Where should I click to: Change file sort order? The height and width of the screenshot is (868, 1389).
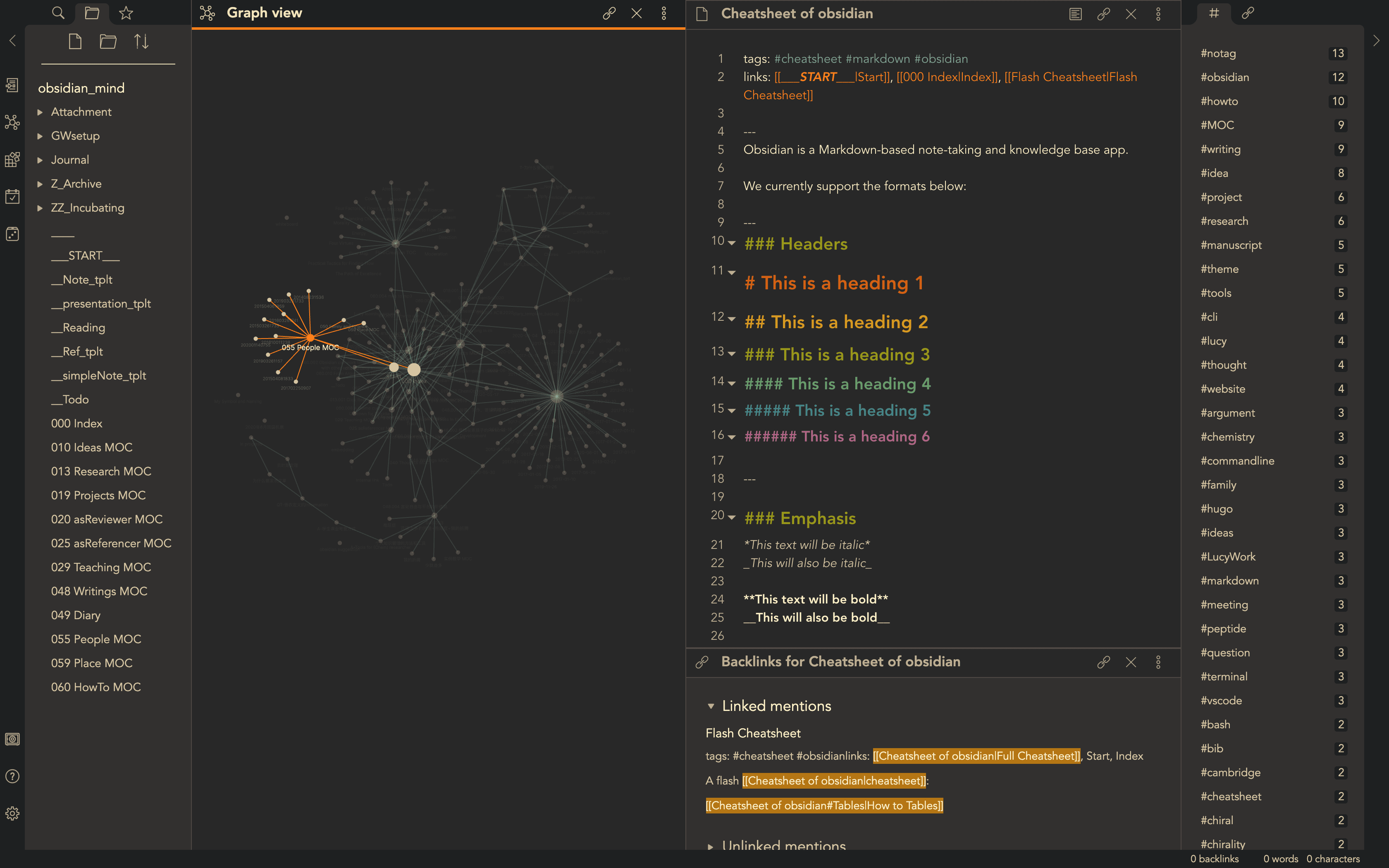[141, 41]
